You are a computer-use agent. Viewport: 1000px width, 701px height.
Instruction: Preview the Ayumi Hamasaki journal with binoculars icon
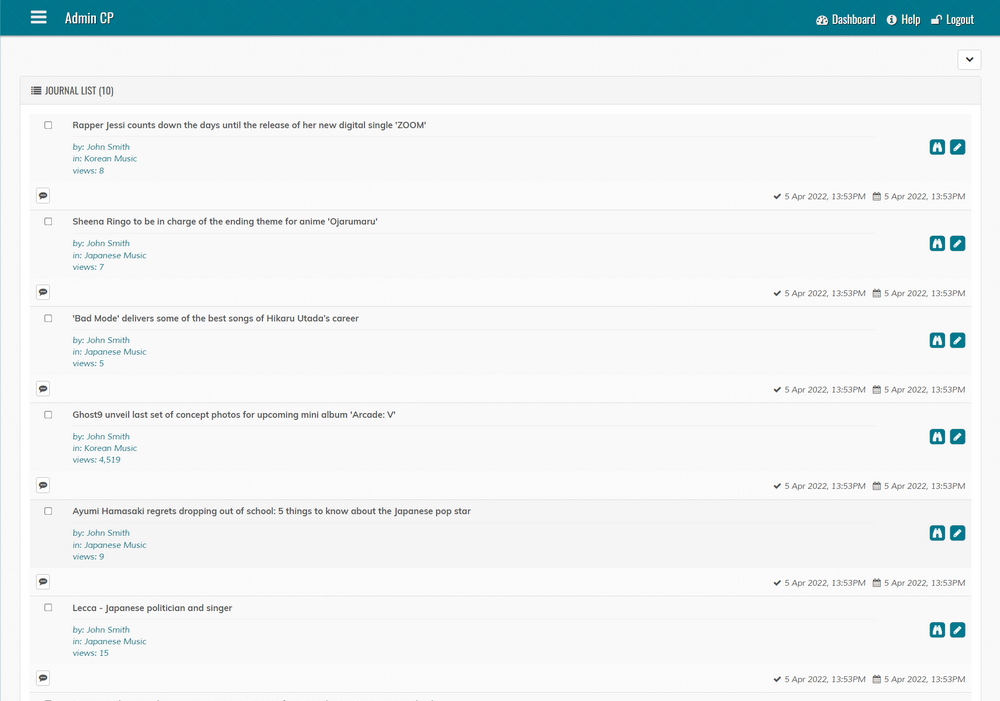937,533
